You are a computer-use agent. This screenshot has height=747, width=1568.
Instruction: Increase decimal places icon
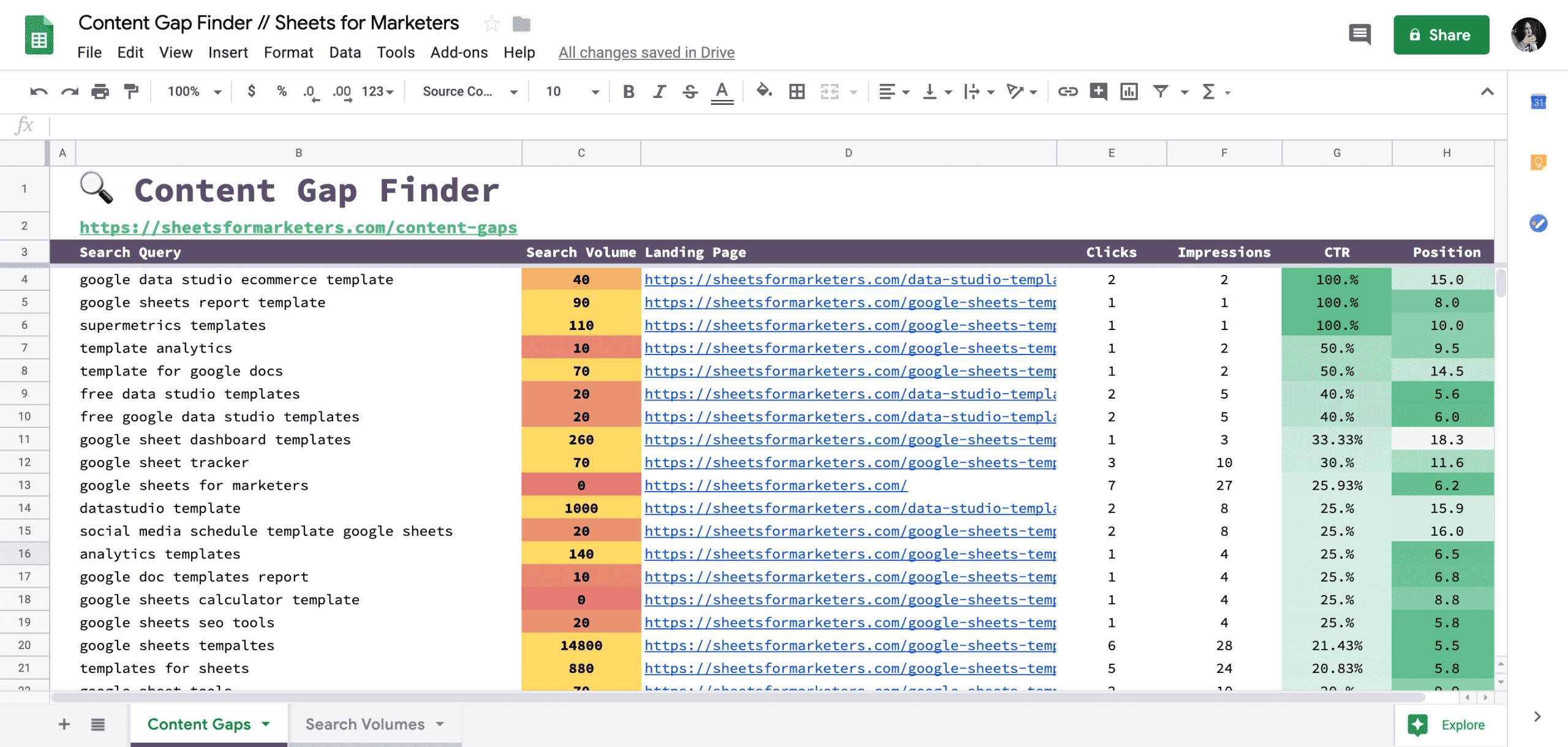click(x=342, y=92)
